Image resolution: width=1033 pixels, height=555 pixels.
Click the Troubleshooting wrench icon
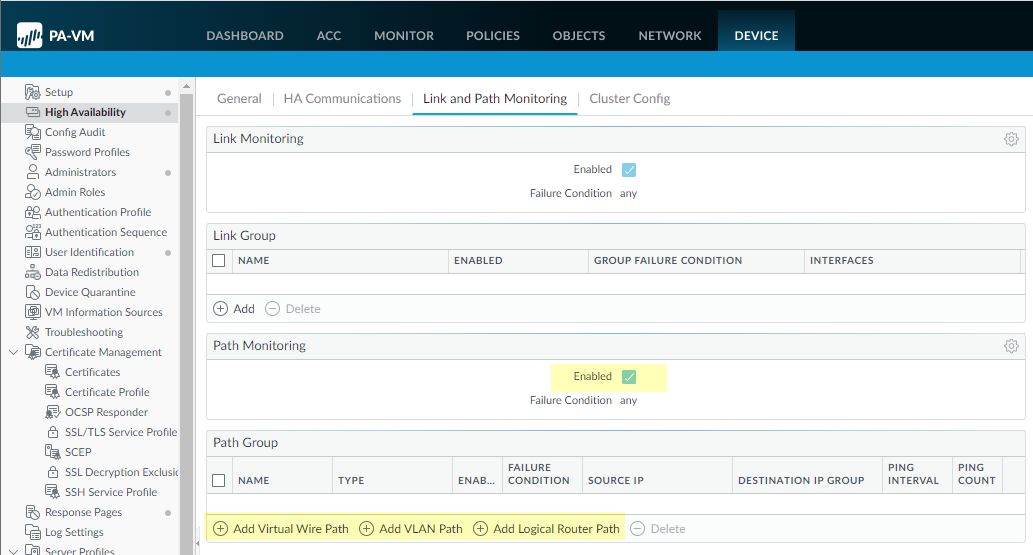coord(32,332)
